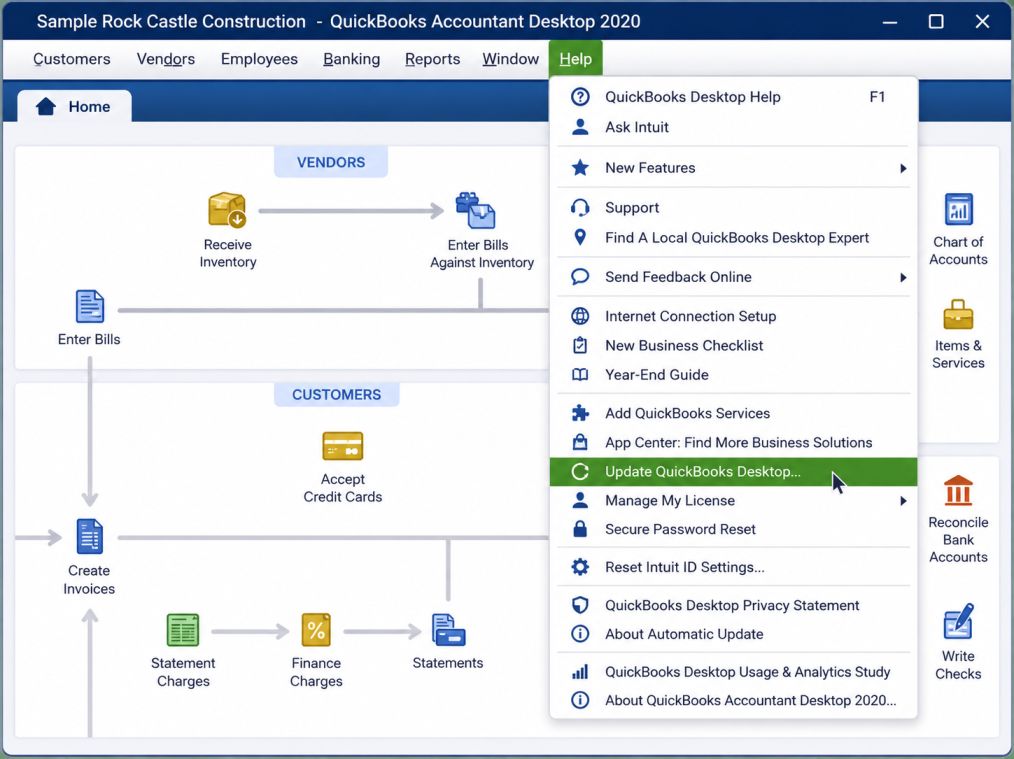1014x759 pixels.
Task: Open the Reports menu
Action: [x=433, y=59]
